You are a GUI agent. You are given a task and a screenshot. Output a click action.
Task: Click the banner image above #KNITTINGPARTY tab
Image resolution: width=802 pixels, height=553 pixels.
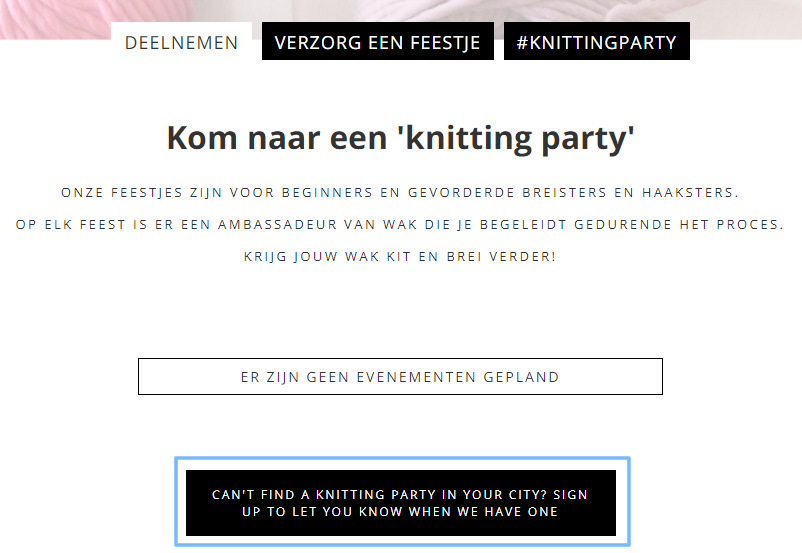(x=596, y=10)
